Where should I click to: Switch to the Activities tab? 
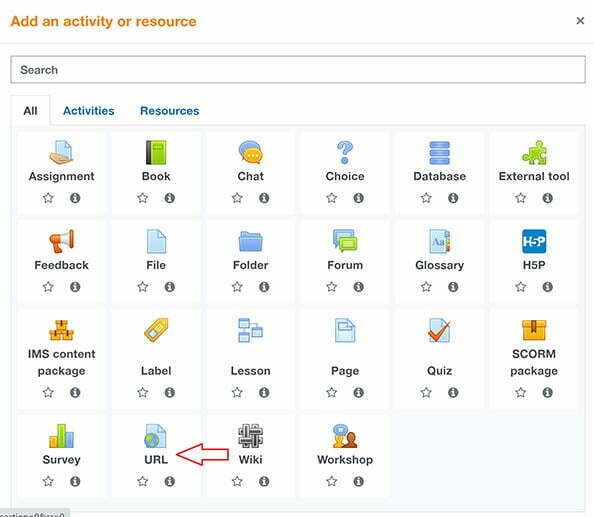pos(89,111)
